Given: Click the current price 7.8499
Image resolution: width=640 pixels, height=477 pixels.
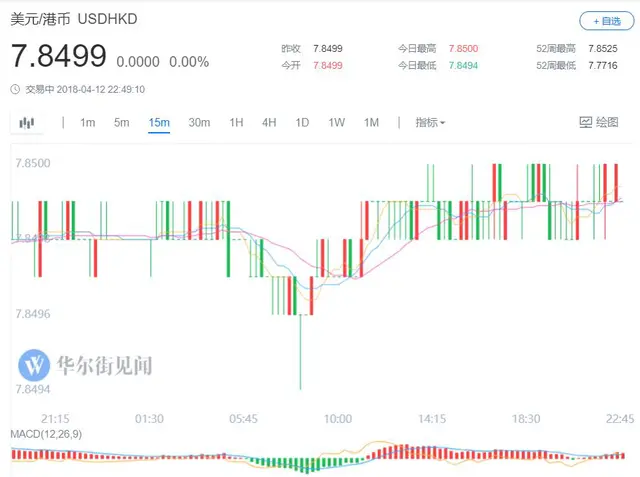Looking at the screenshot, I should coord(59,55).
